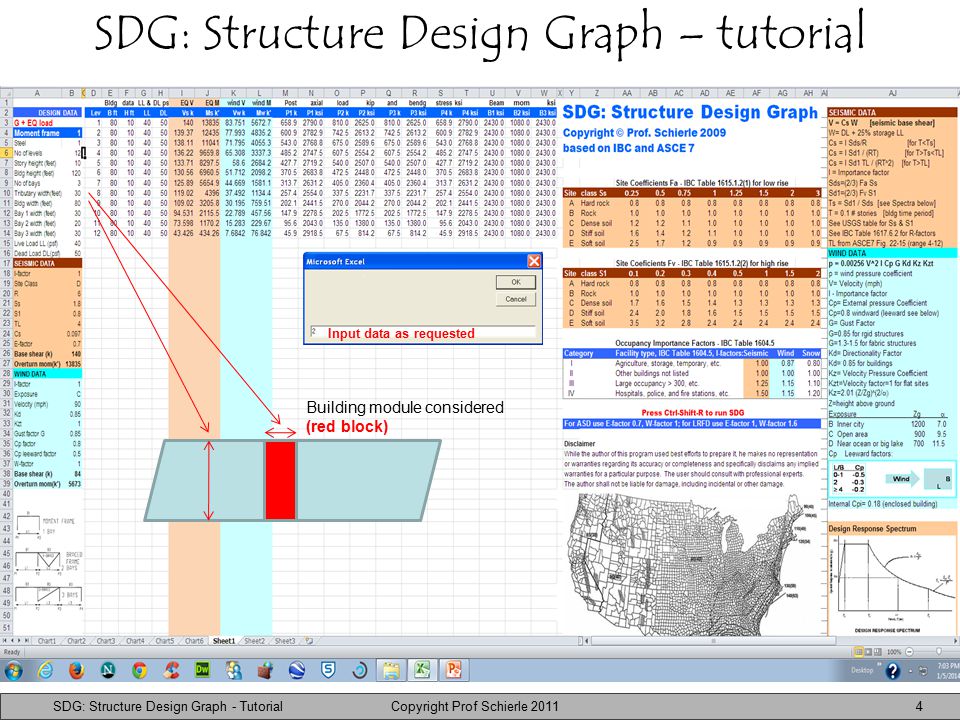
Task: Switch to the Chart3 sheet tab
Action: point(106,641)
